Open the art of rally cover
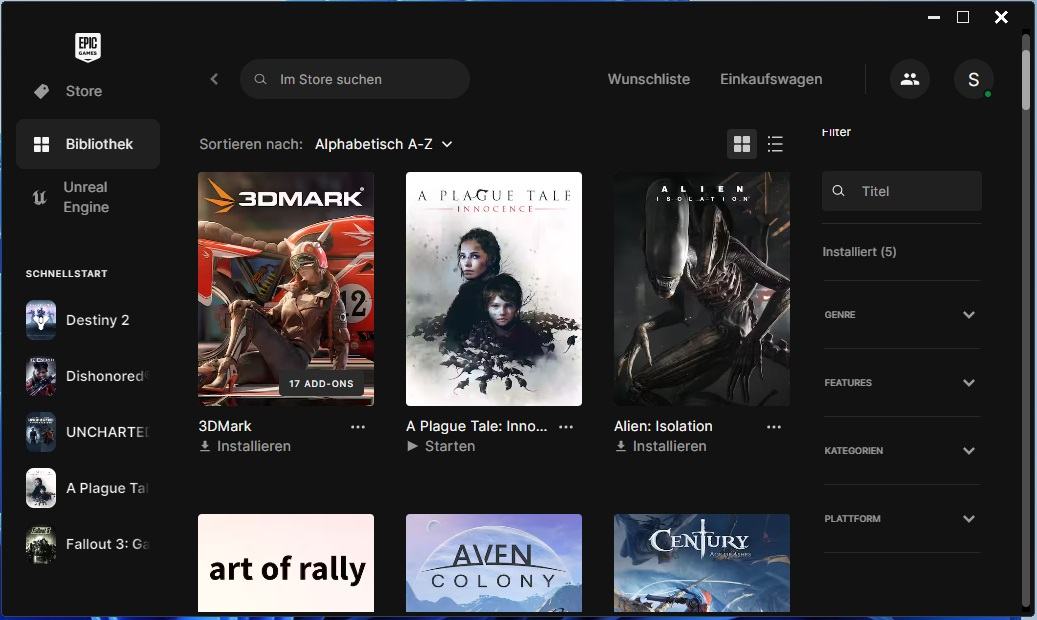This screenshot has width=1037, height=620. [286, 563]
